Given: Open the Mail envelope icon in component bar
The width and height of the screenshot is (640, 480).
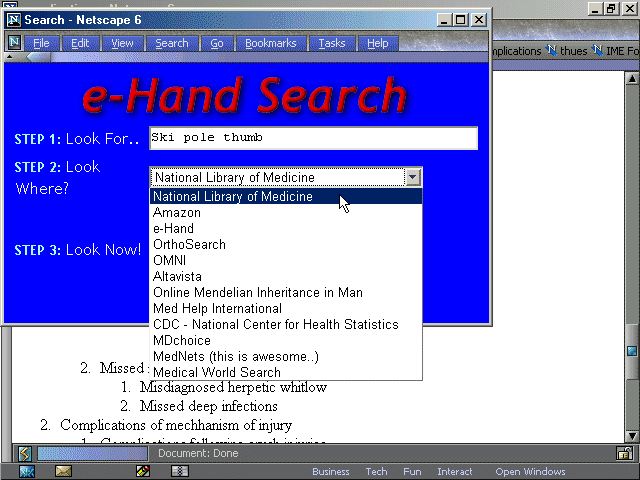Looking at the screenshot, I should click(x=63, y=471).
